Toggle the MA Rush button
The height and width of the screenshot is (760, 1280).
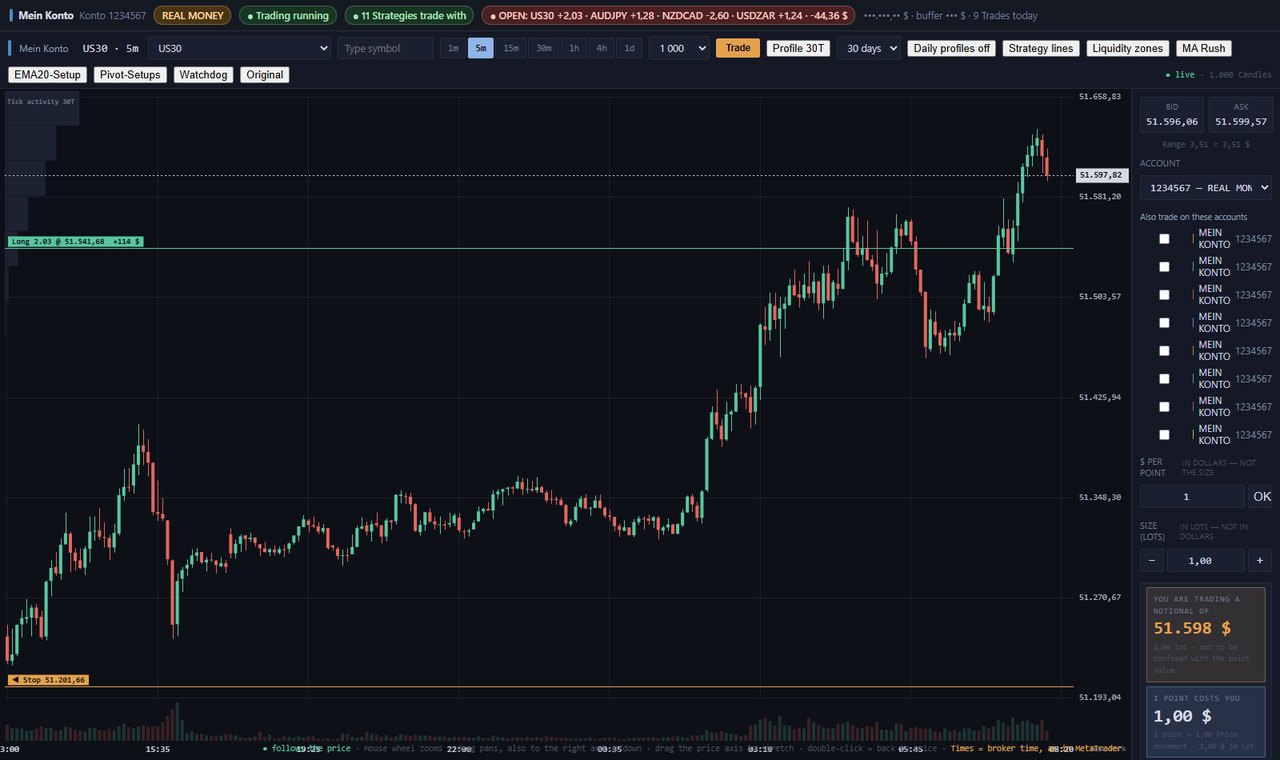click(1203, 48)
